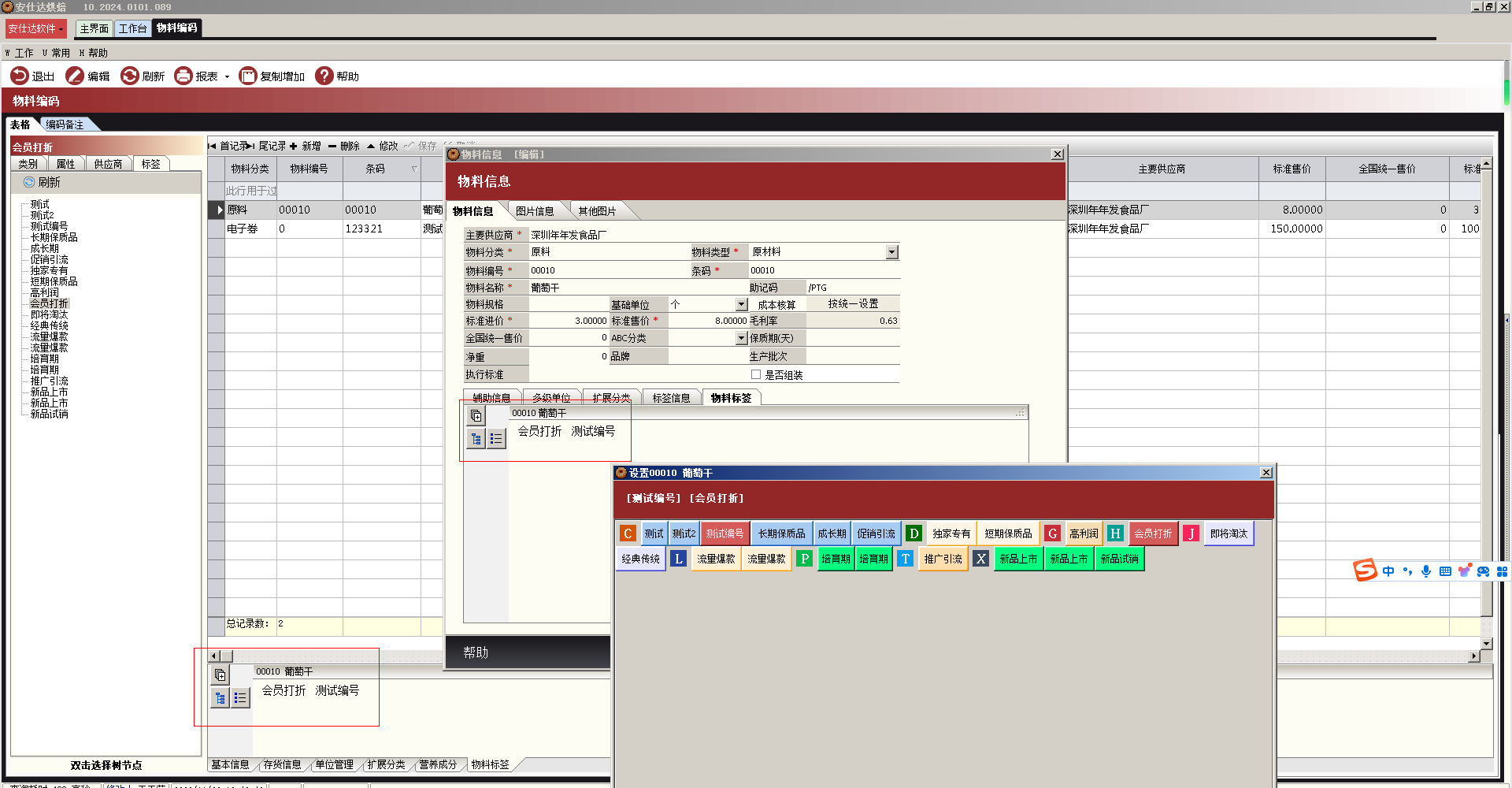Select 即将淘汰 in the left tag tree

pyautogui.click(x=49, y=314)
